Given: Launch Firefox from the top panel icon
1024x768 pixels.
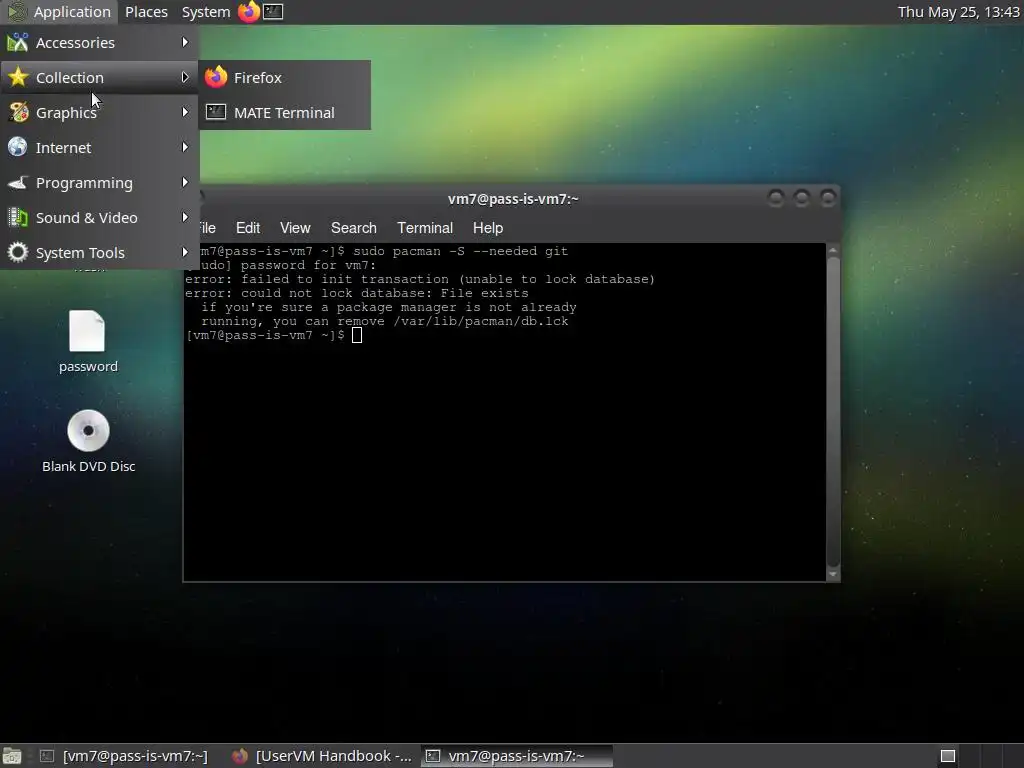Looking at the screenshot, I should pos(249,11).
